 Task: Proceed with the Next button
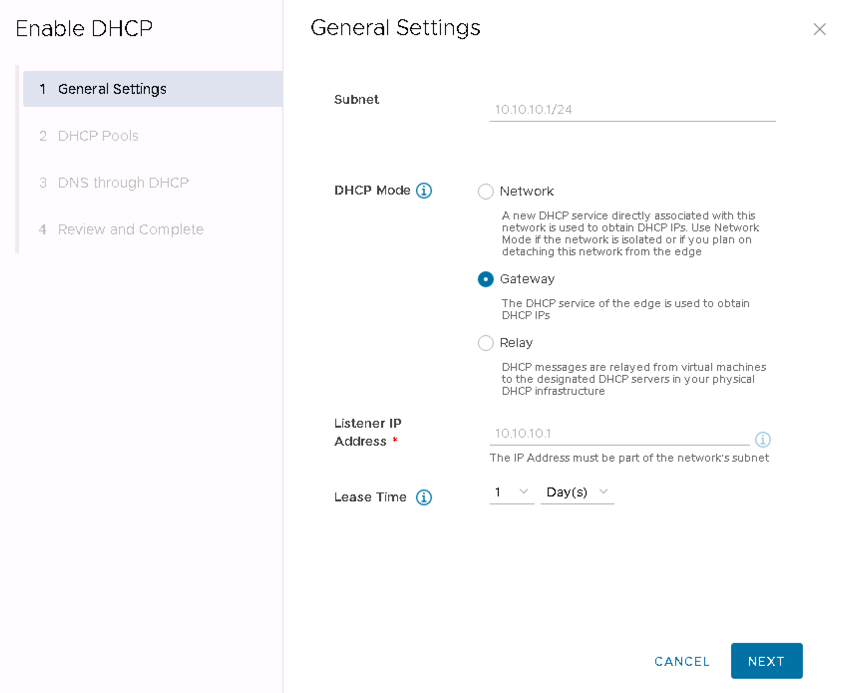pyautogui.click(x=766, y=661)
